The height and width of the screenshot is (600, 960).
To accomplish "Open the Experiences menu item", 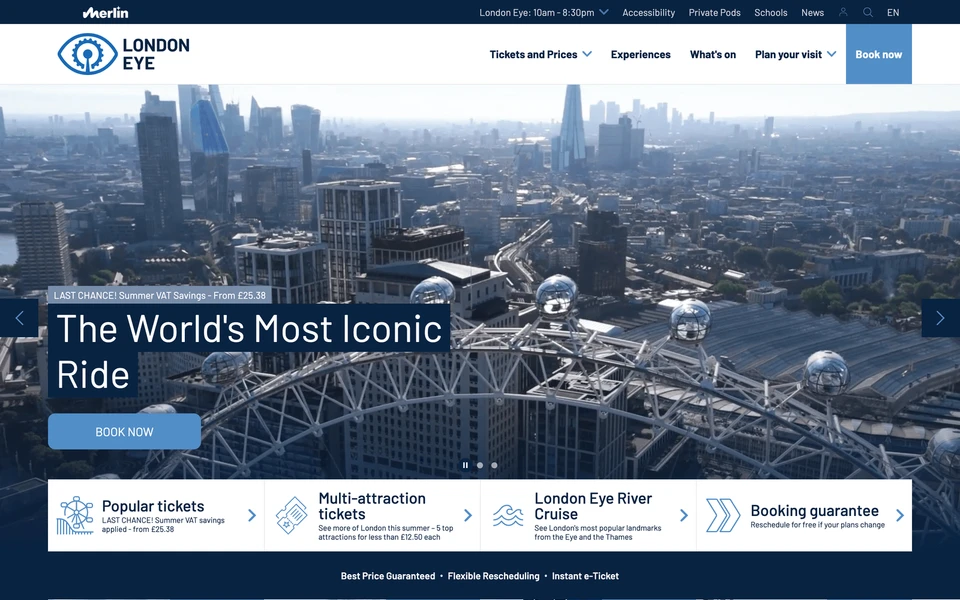I will pos(640,54).
